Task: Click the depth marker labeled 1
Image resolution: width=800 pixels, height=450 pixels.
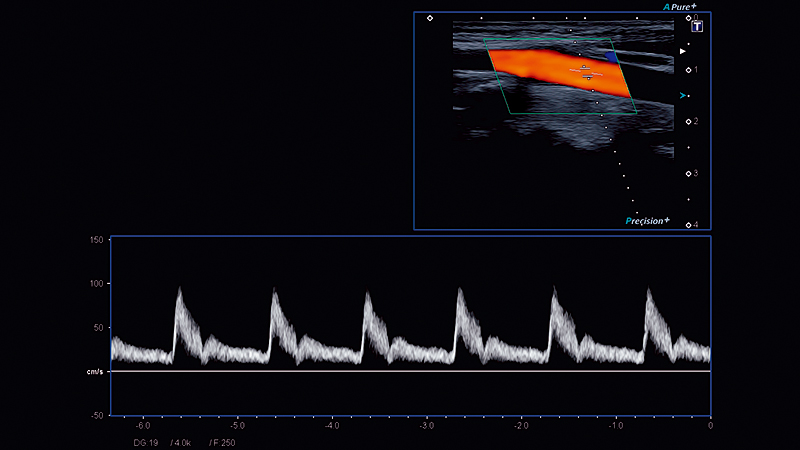Action: click(x=689, y=70)
